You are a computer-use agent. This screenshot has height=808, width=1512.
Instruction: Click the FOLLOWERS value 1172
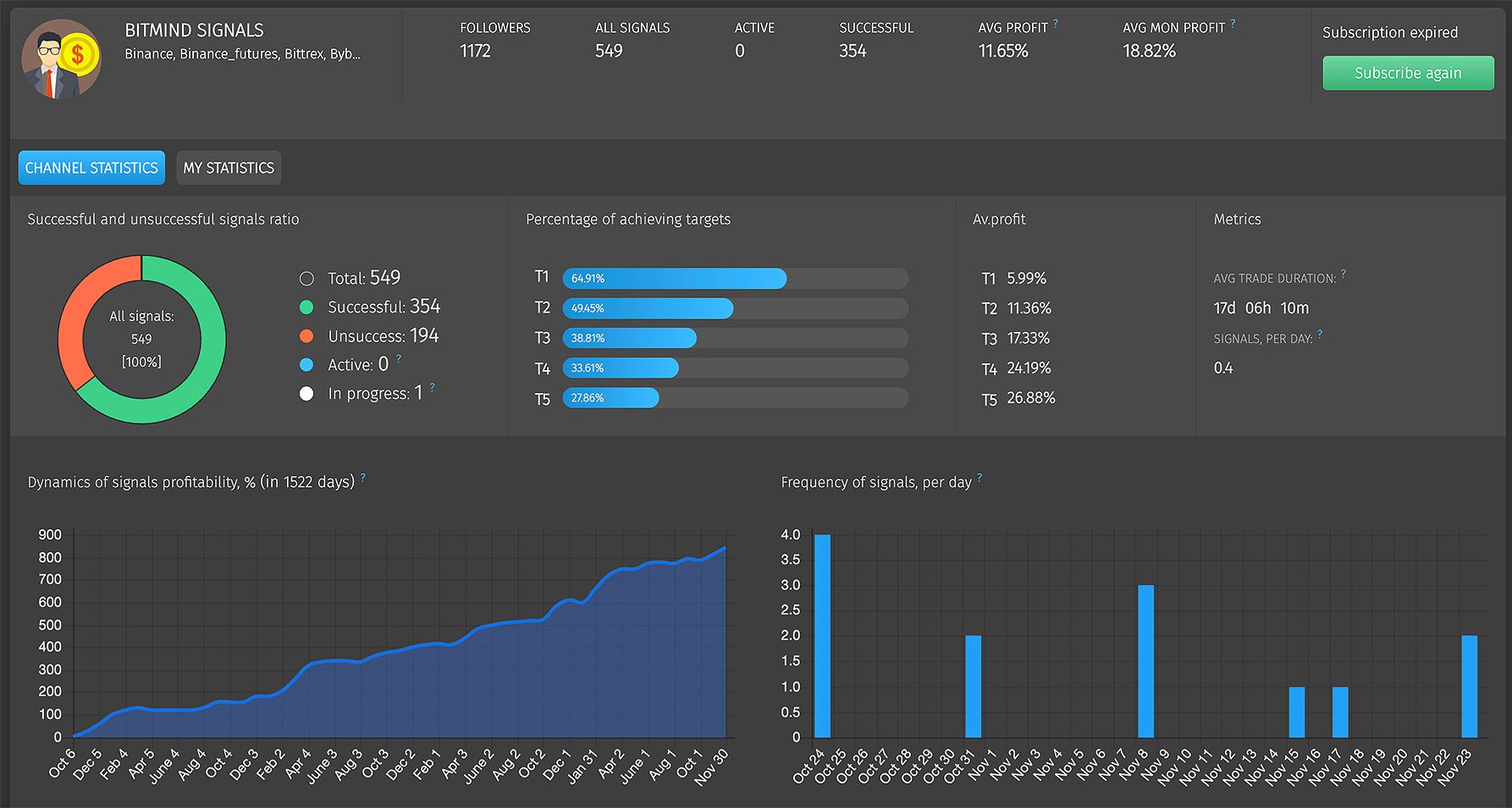click(475, 51)
